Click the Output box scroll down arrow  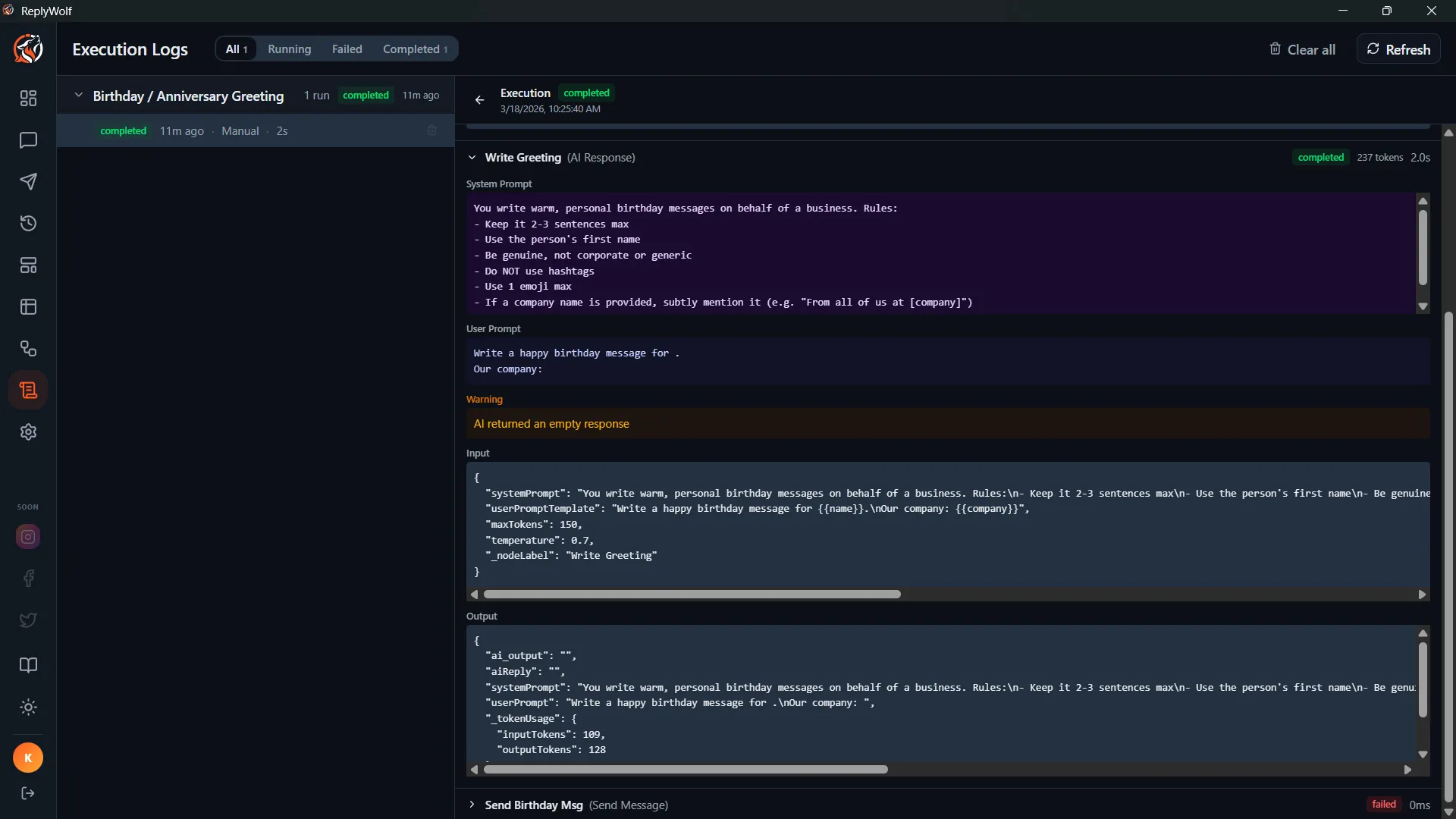[1423, 755]
